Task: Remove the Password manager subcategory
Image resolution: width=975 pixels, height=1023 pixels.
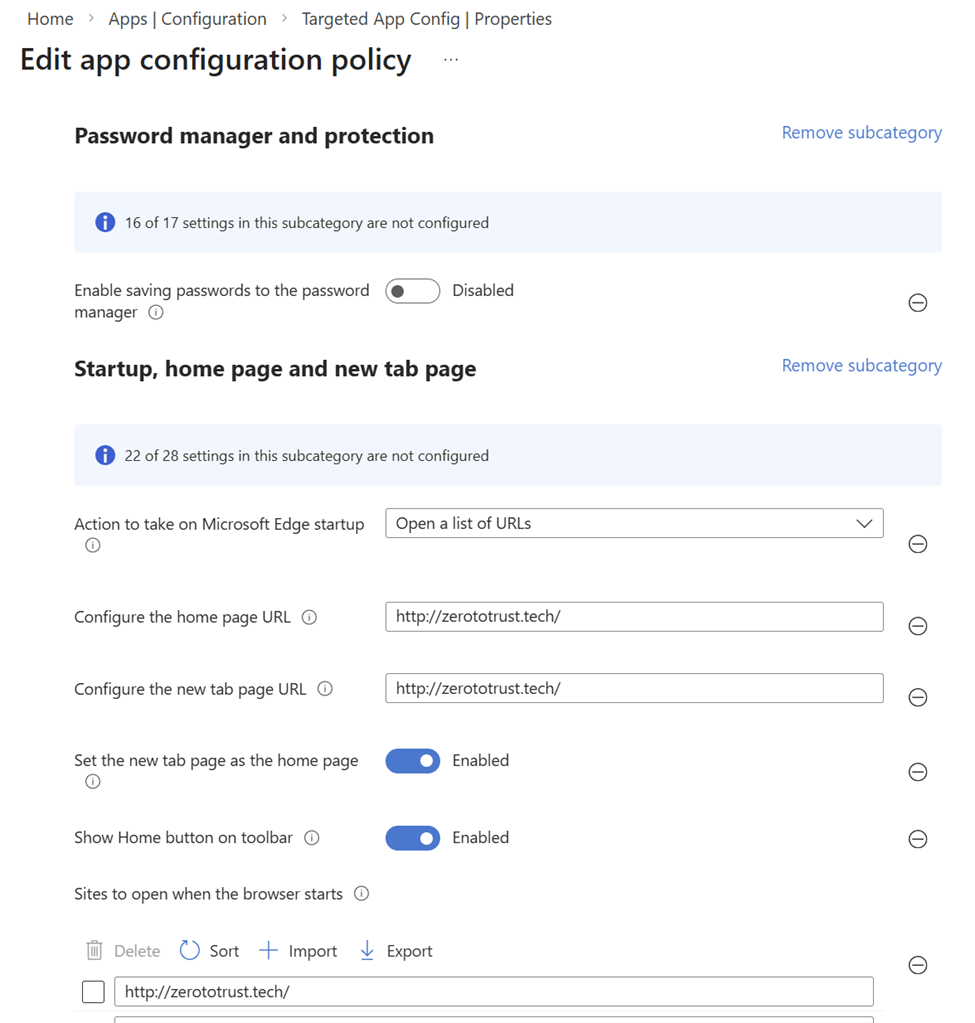Action: click(861, 133)
